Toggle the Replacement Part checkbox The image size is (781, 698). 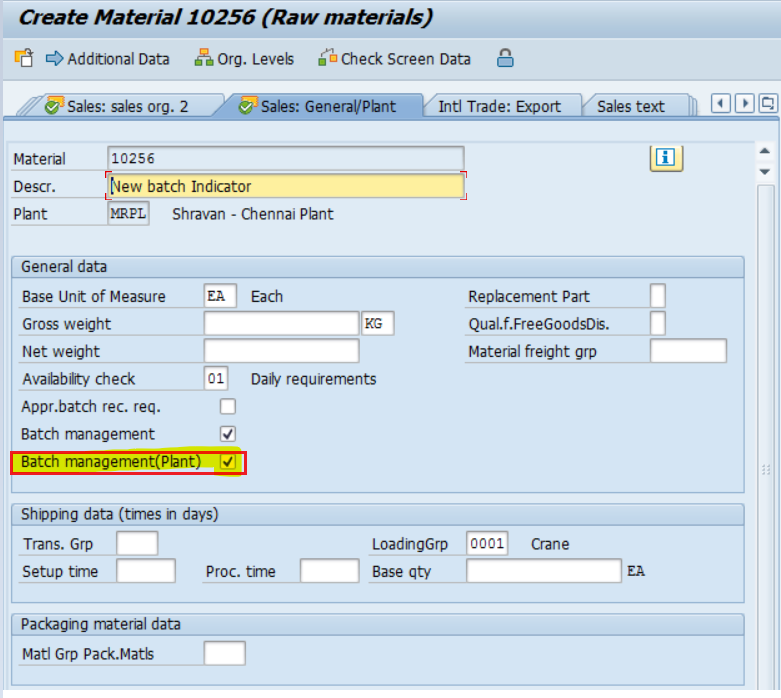pyautogui.click(x=657, y=296)
